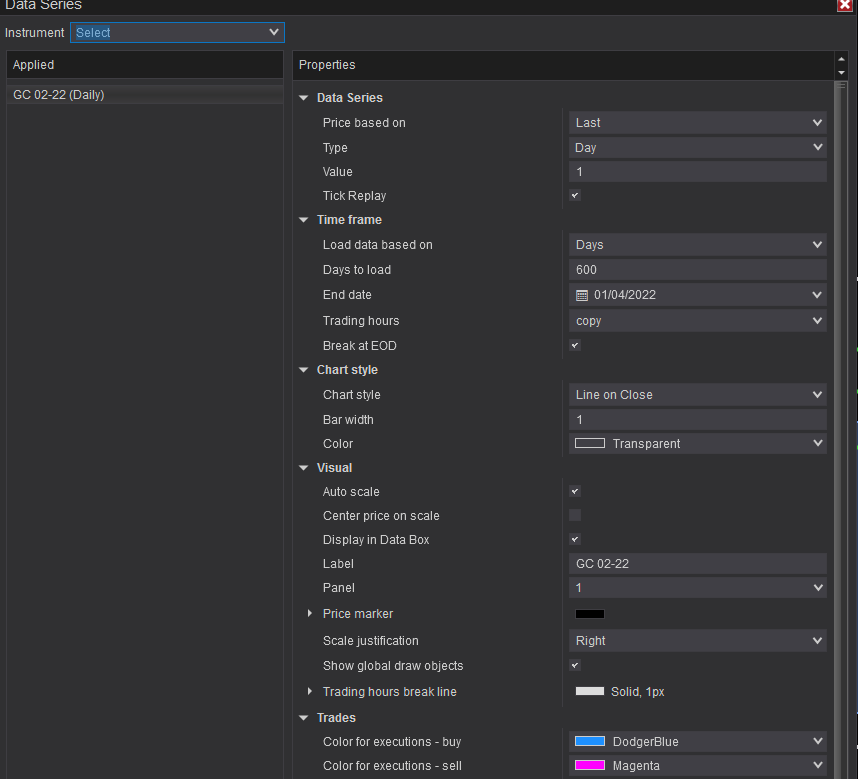Close the Data Series window
858x779 pixels.
pos(844,5)
